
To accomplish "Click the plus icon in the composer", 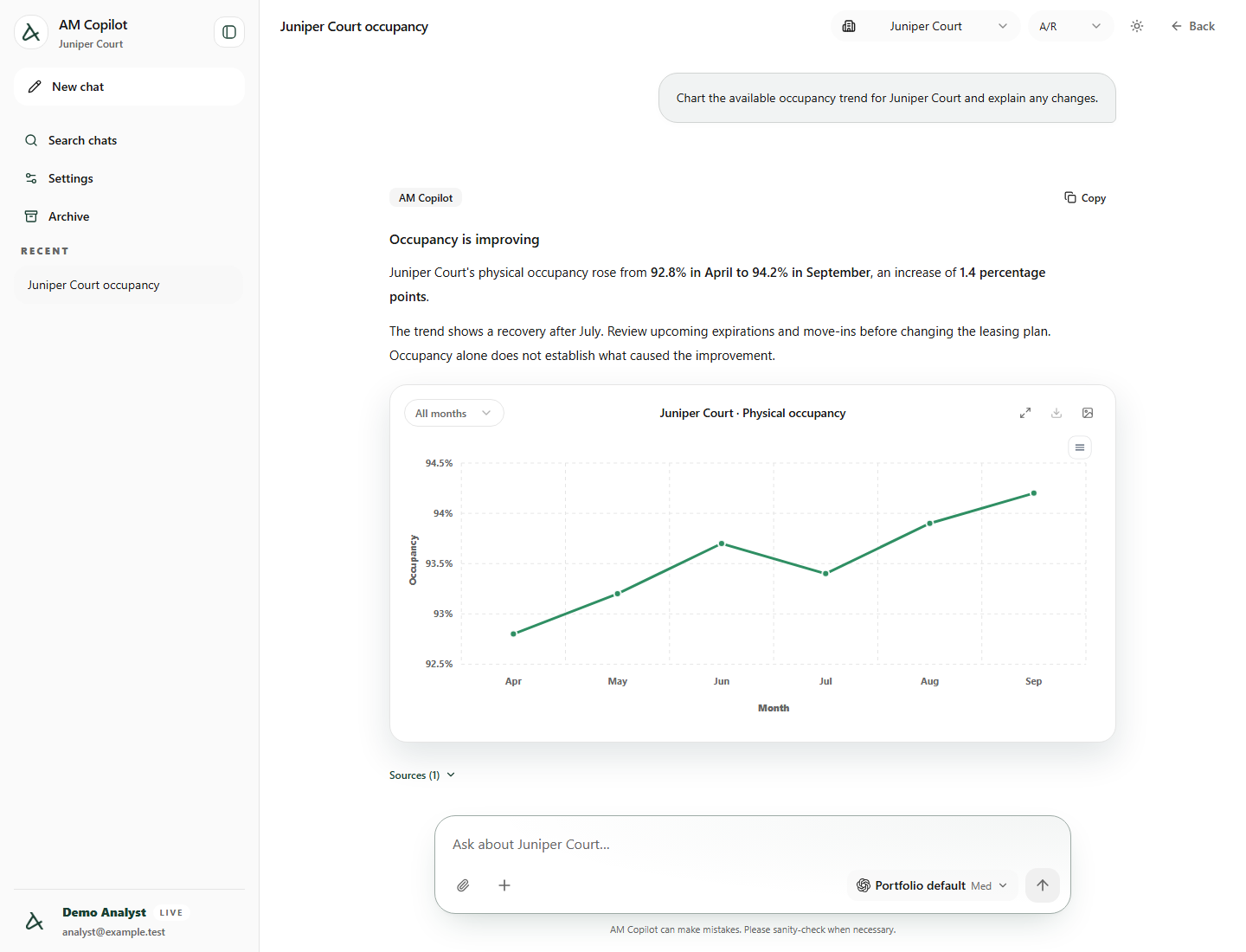I will [x=504, y=885].
